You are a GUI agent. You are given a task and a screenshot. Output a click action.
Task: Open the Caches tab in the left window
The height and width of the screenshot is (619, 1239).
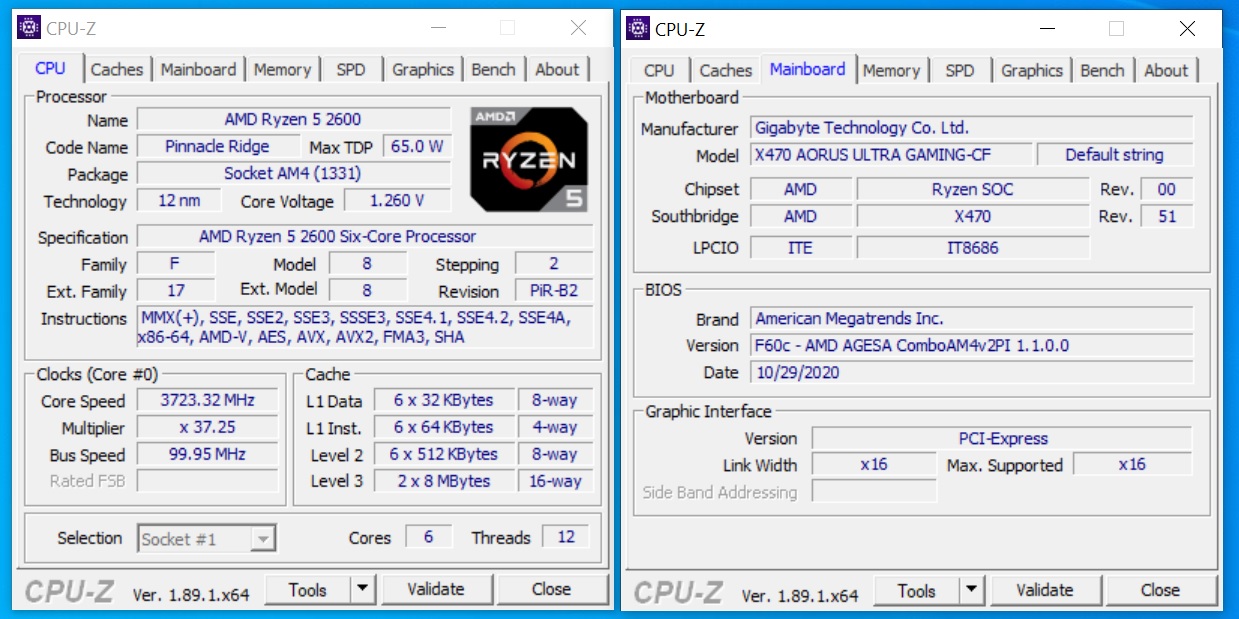[x=117, y=69]
